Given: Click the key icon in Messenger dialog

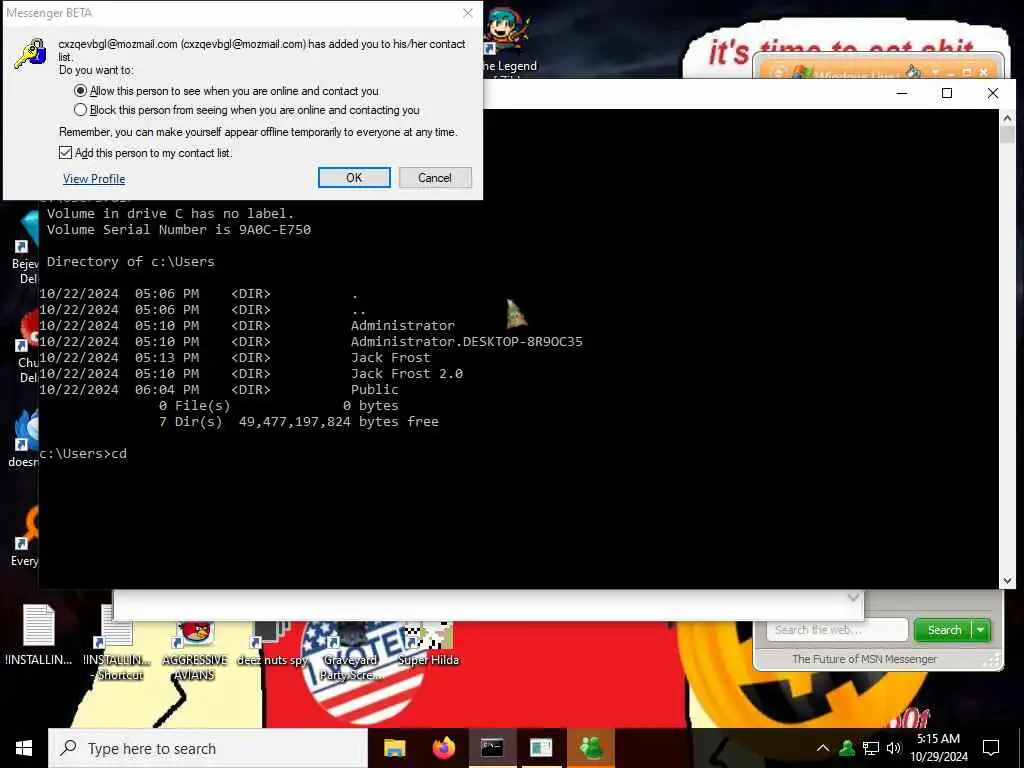Looking at the screenshot, I should point(30,54).
